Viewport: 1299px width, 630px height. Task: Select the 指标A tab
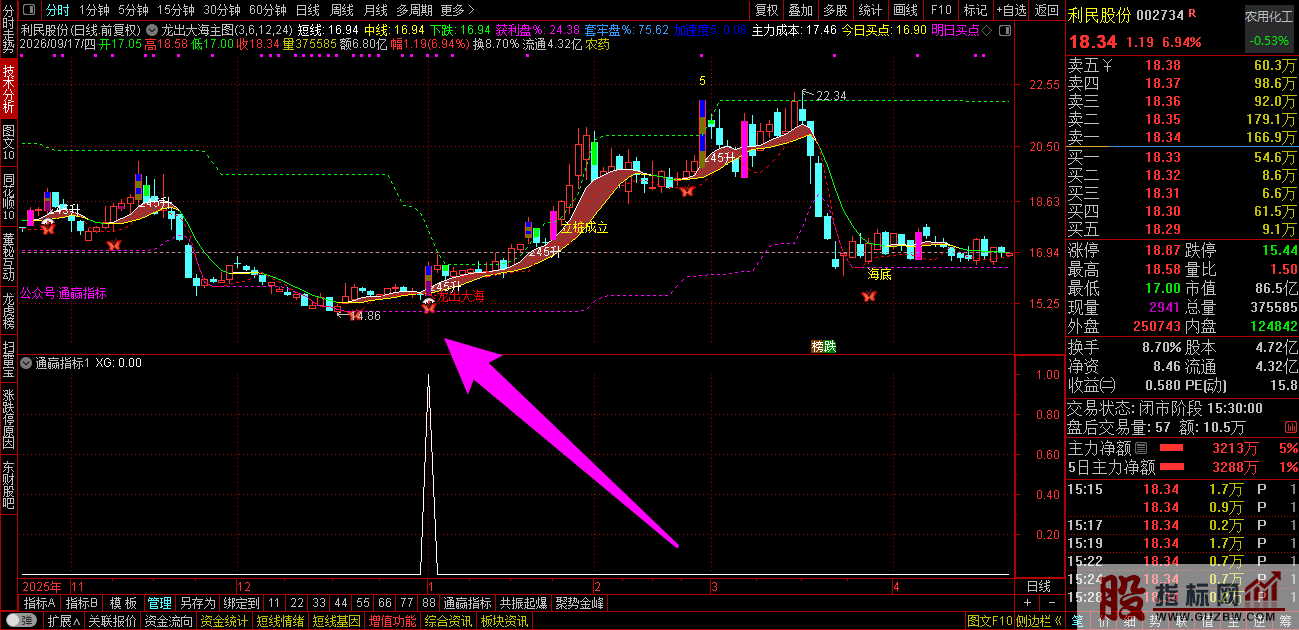tap(39, 603)
